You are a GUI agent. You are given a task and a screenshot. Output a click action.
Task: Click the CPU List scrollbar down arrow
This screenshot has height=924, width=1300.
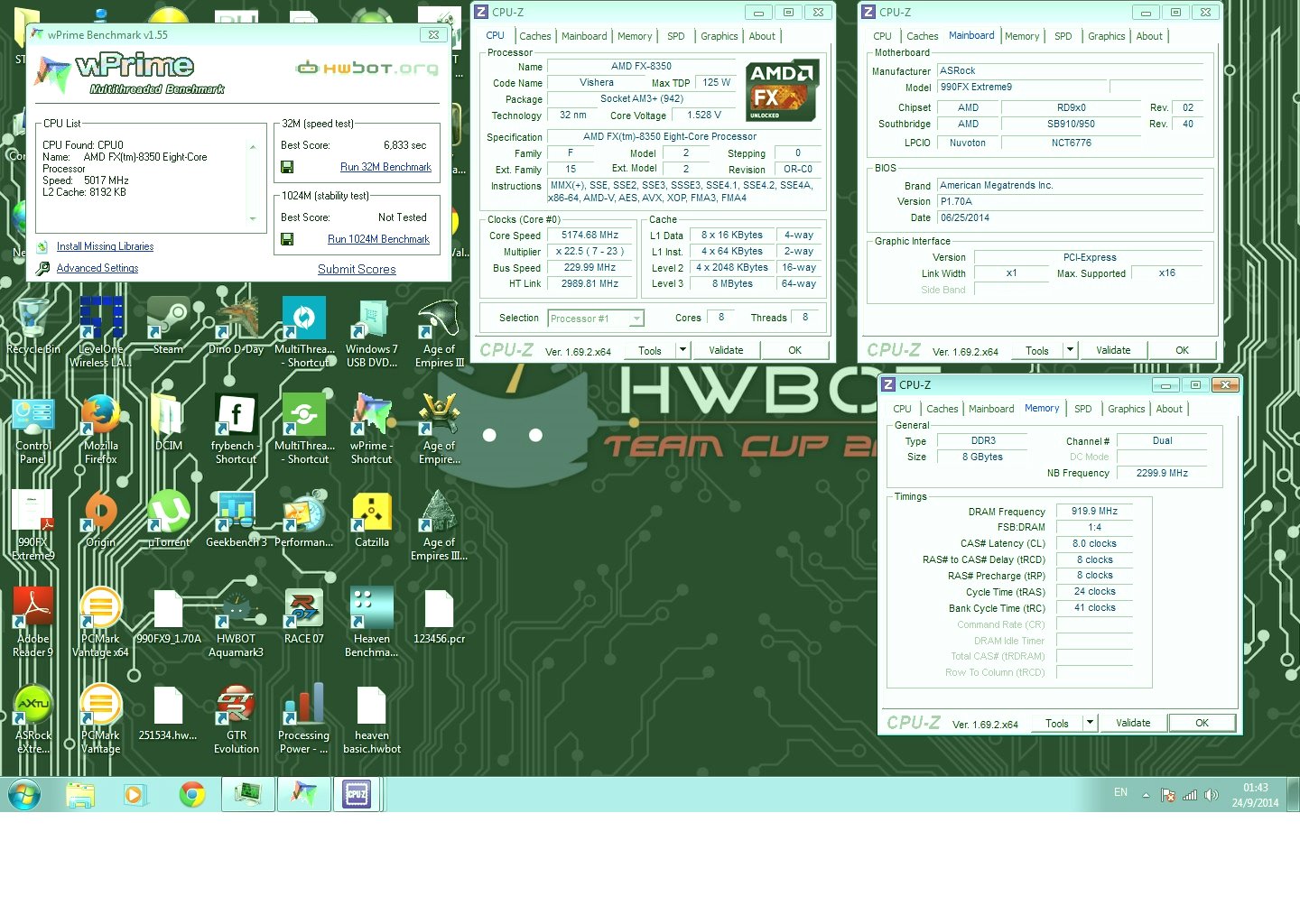(253, 218)
